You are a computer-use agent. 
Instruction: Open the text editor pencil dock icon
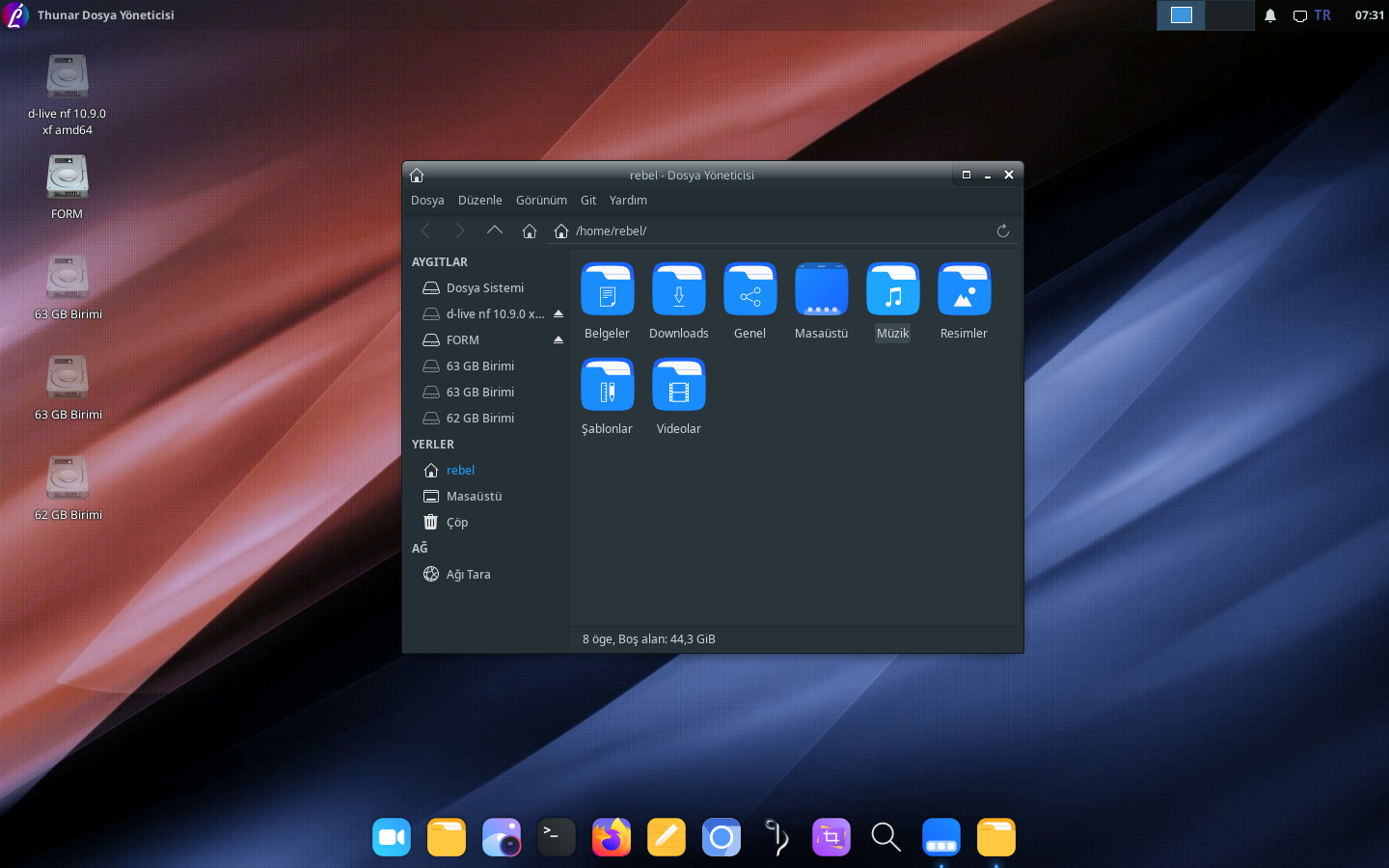point(667,837)
